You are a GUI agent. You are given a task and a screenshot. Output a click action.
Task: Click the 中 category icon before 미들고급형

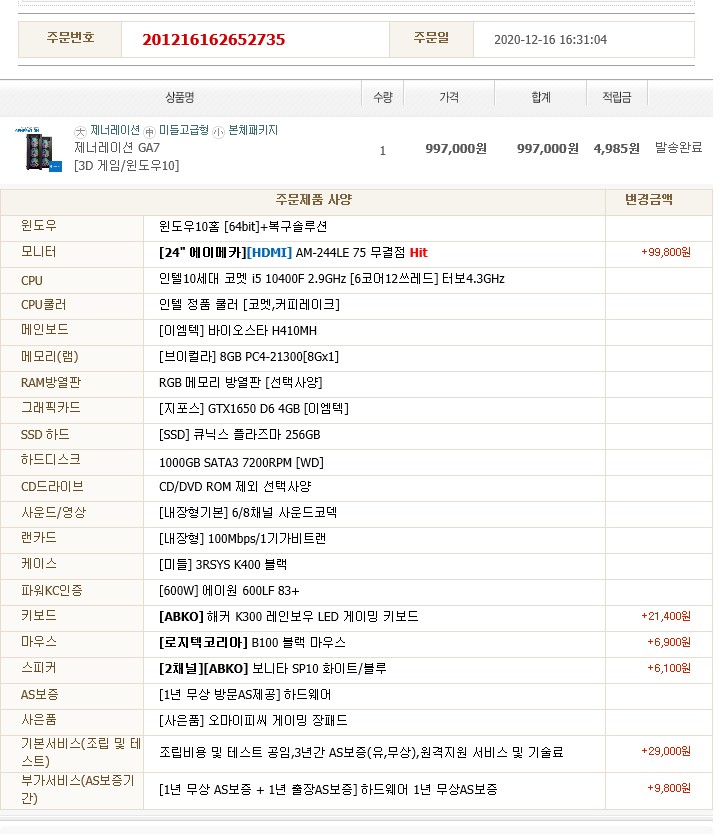click(x=150, y=131)
